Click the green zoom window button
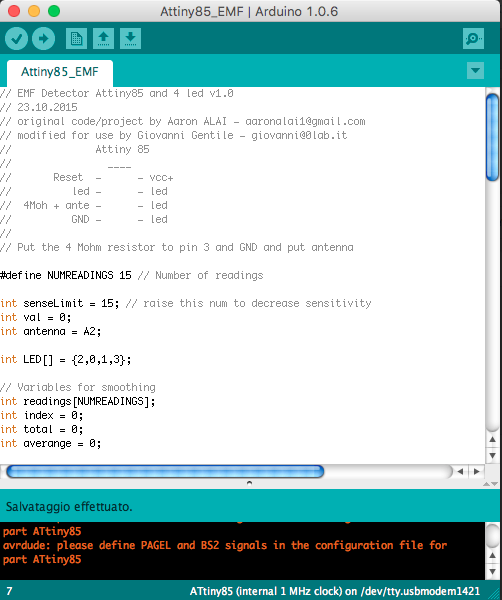Viewport: 502px width, 600px height. click(54, 11)
